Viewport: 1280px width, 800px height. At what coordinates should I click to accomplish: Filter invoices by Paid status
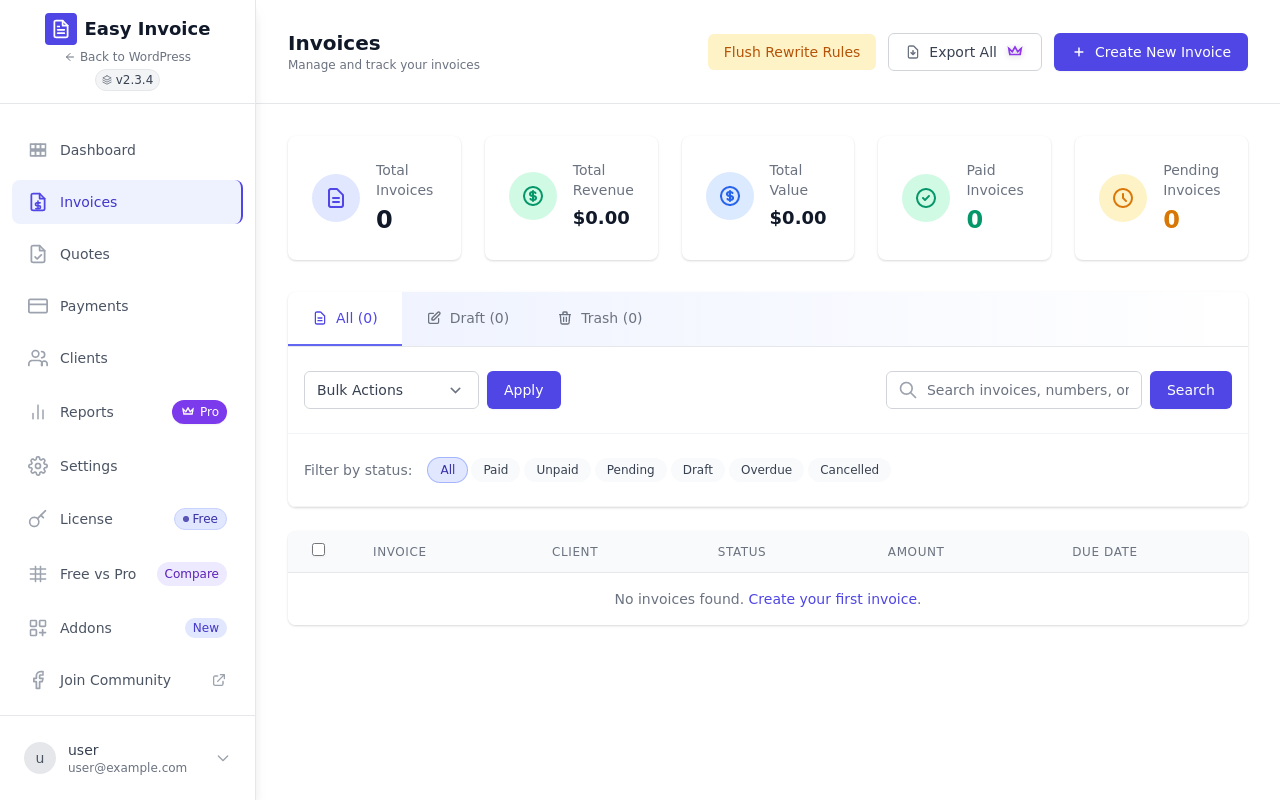pos(496,470)
